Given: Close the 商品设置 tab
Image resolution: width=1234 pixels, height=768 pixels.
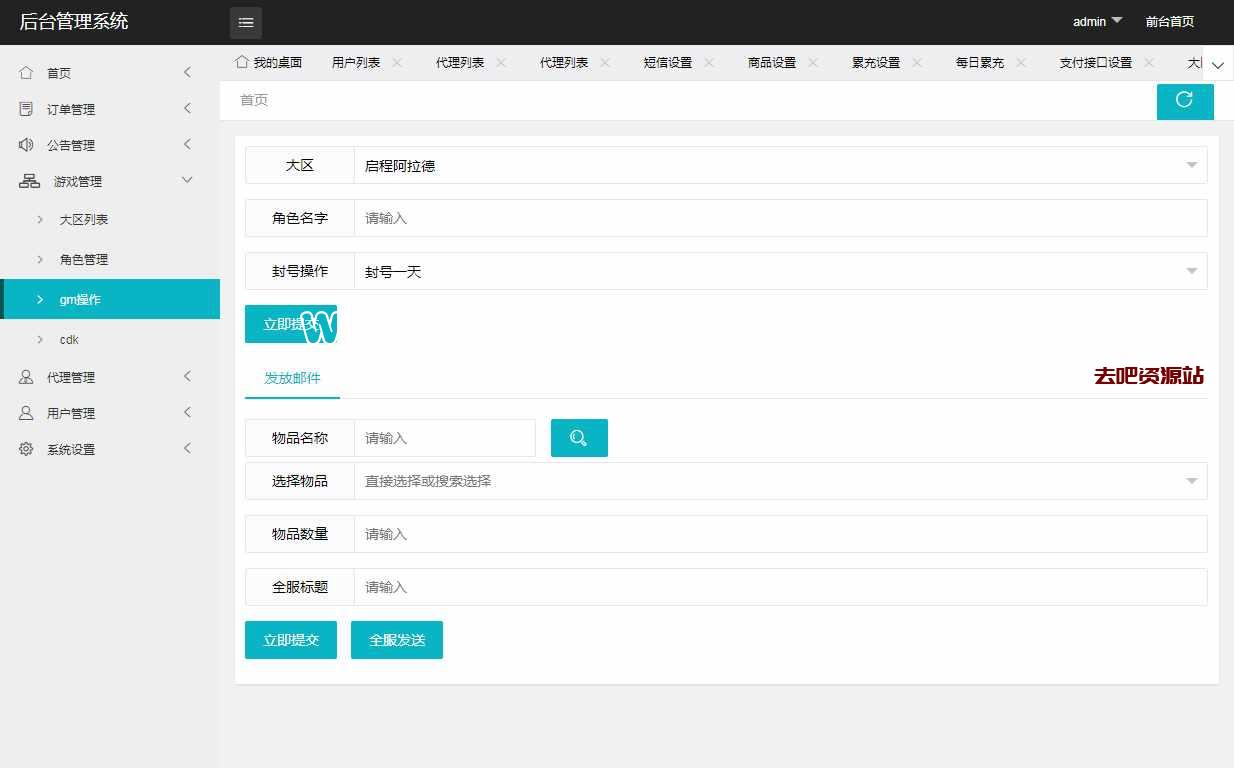Looking at the screenshot, I should [813, 62].
